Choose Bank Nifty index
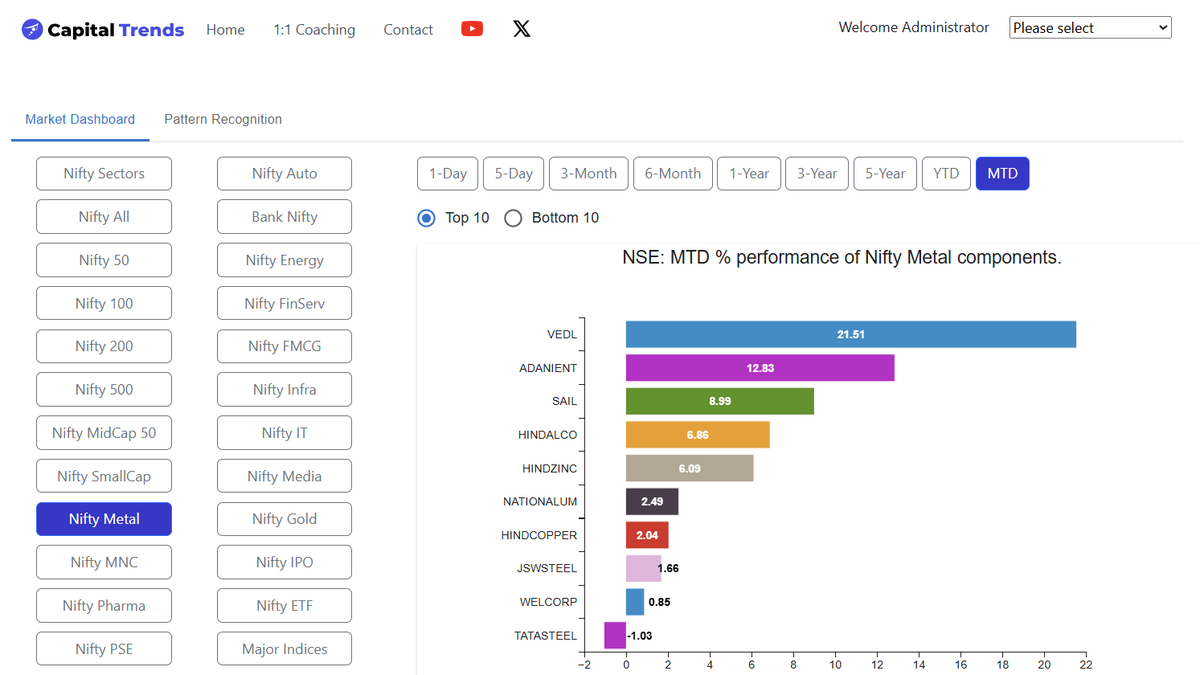The height and width of the screenshot is (675, 1200). (285, 217)
